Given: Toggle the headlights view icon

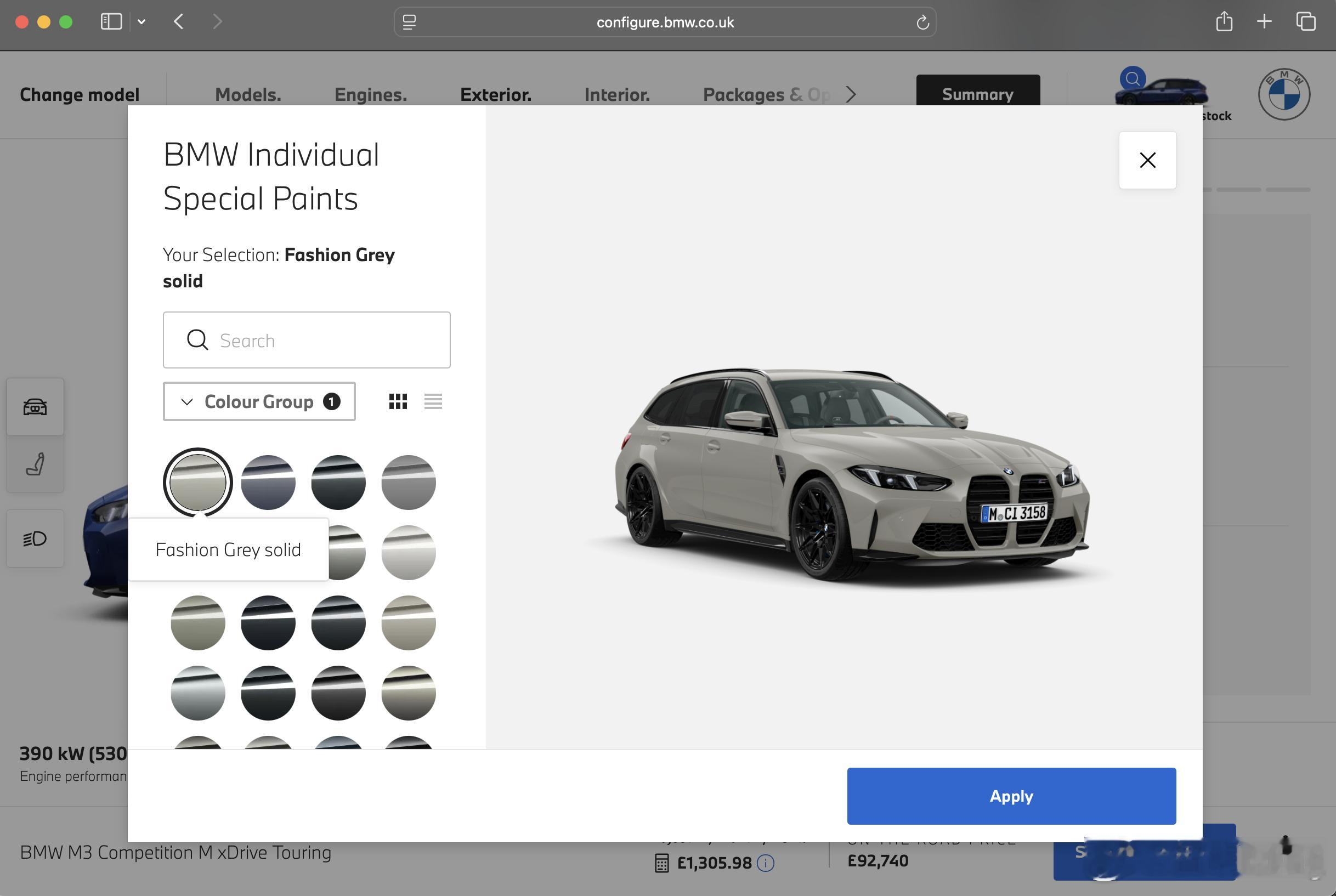Looking at the screenshot, I should 35,538.
